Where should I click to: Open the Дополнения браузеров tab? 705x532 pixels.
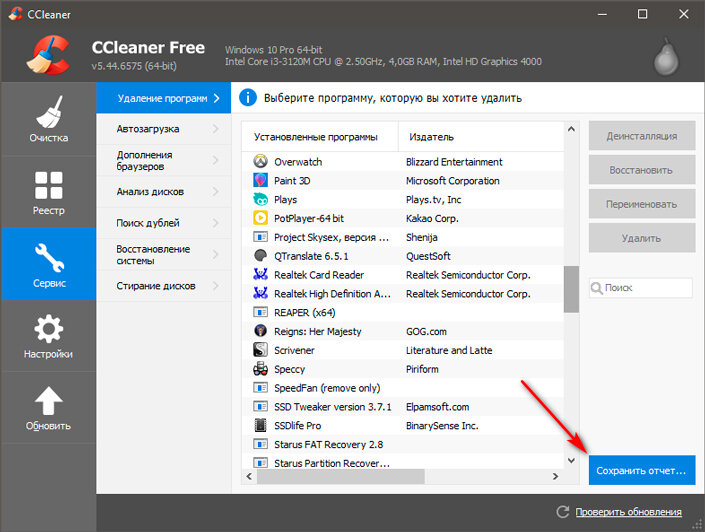point(164,161)
